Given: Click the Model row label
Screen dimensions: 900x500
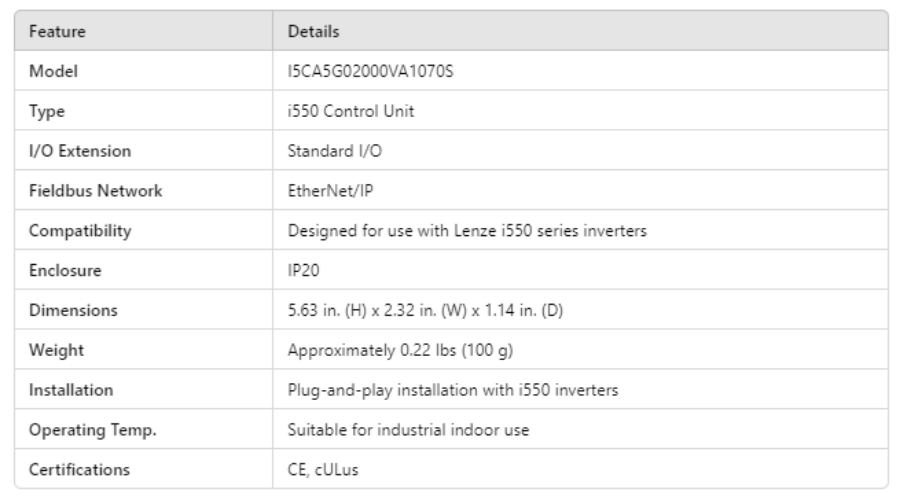Looking at the screenshot, I should (x=53, y=72).
